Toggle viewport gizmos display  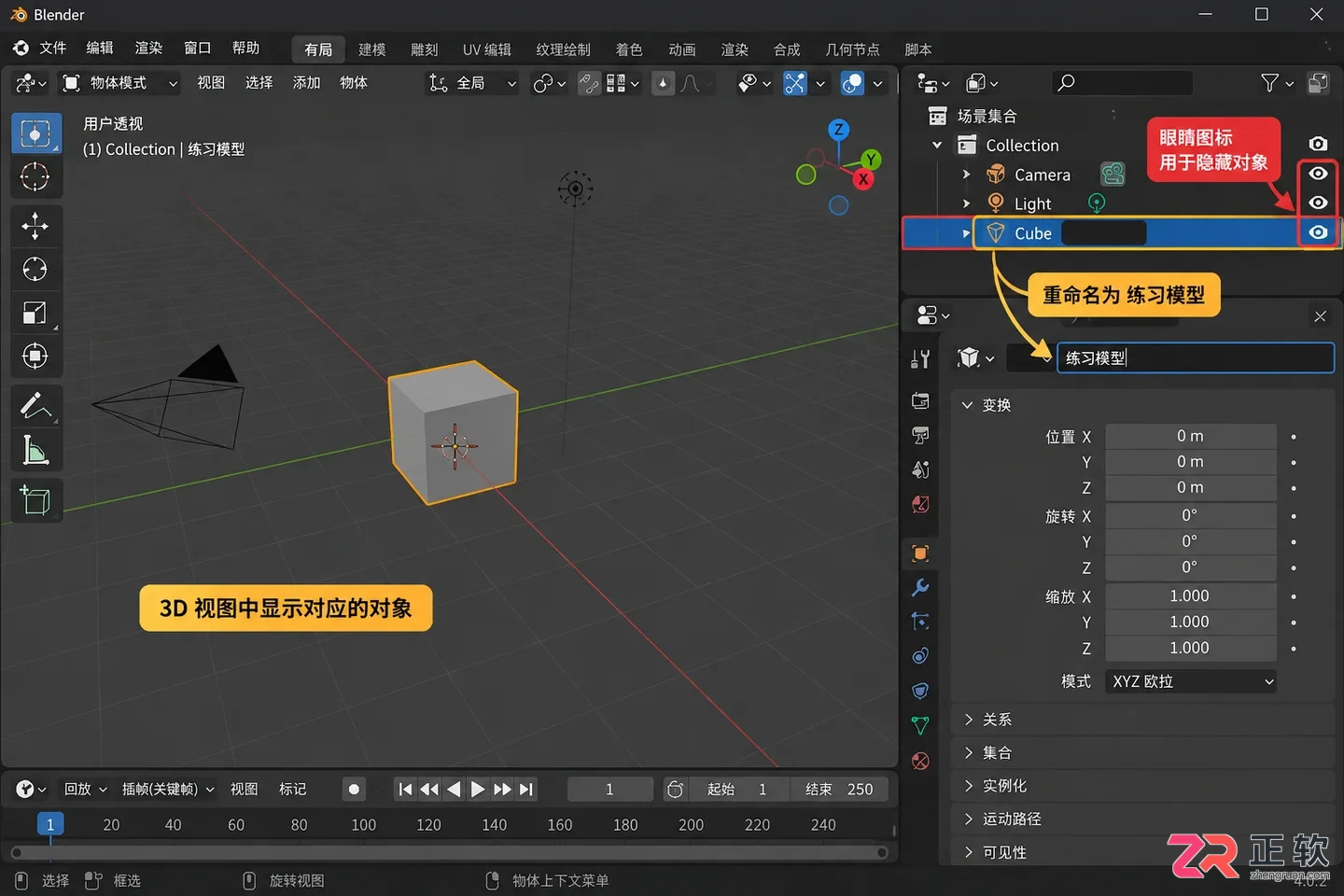(x=794, y=83)
